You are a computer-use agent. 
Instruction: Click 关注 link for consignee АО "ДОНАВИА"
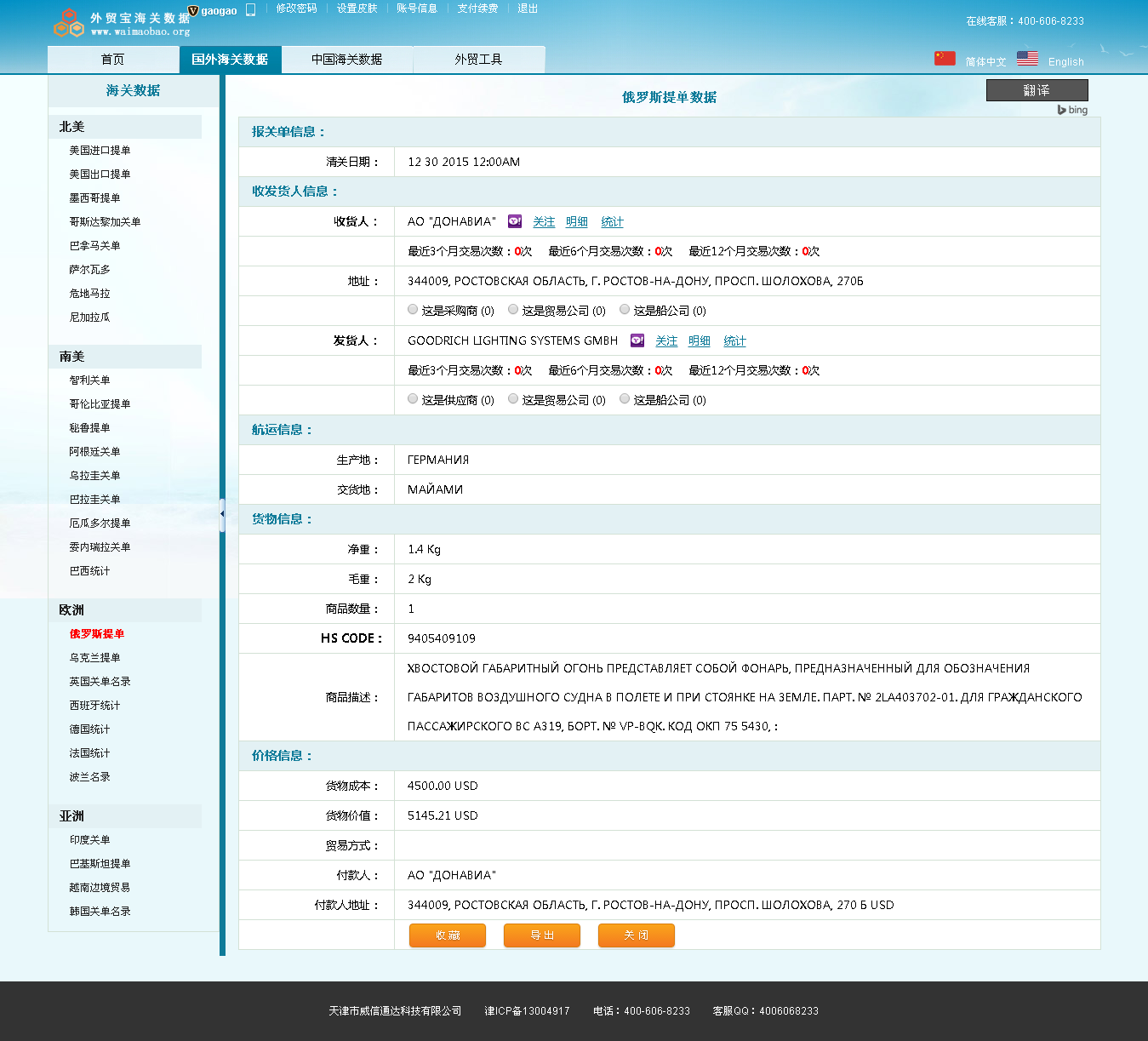pyautogui.click(x=544, y=222)
